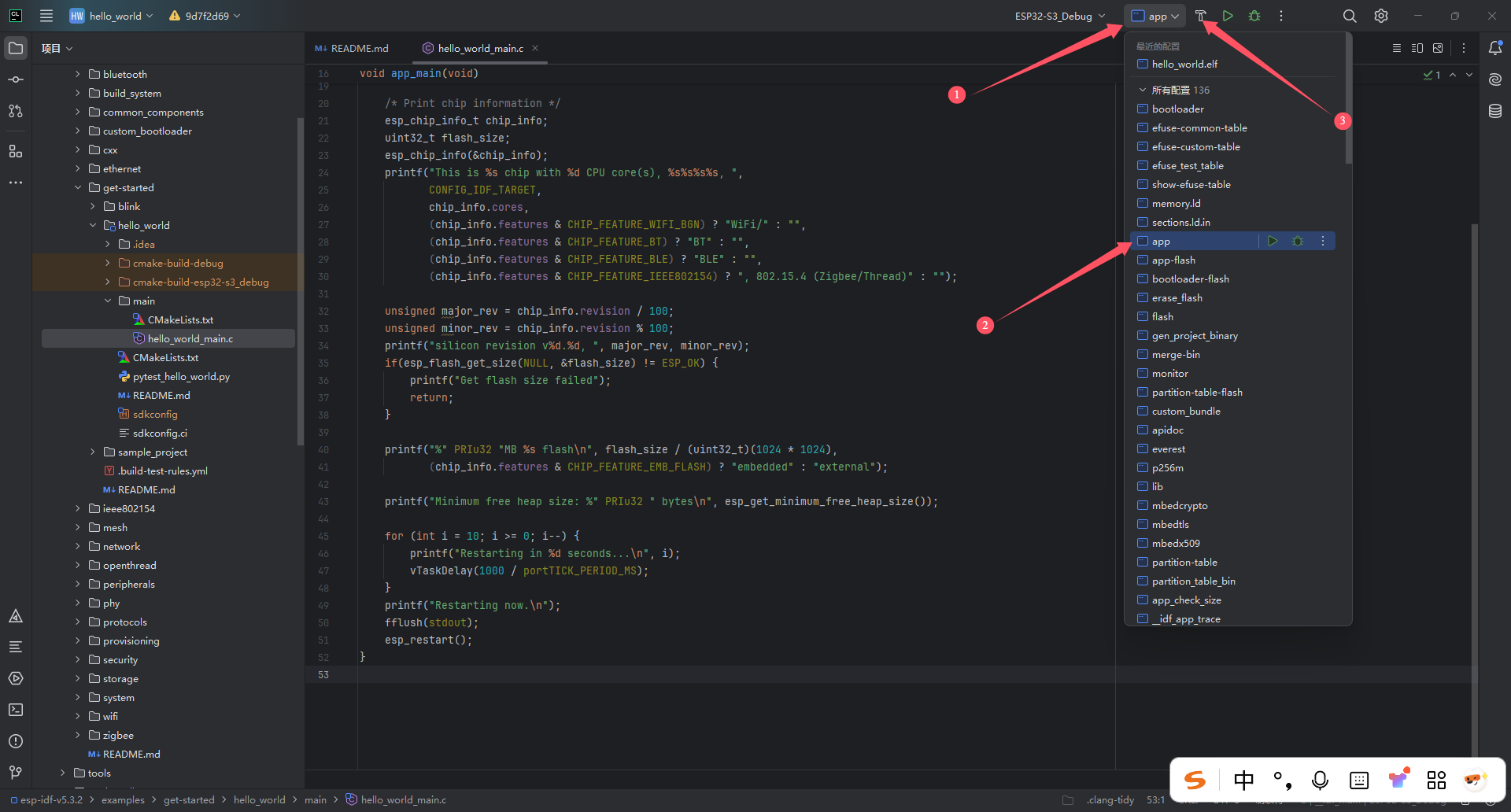Collapse the main folder in tree
Viewport: 1511px width, 812px height.
click(x=108, y=301)
